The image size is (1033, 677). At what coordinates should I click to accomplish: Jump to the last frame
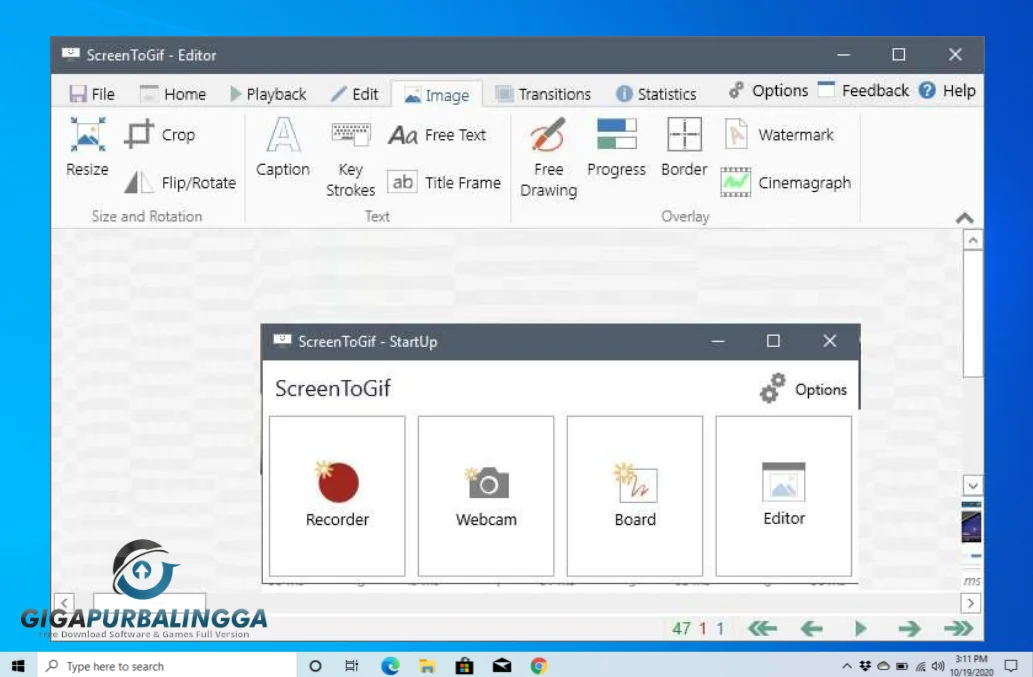coord(958,628)
